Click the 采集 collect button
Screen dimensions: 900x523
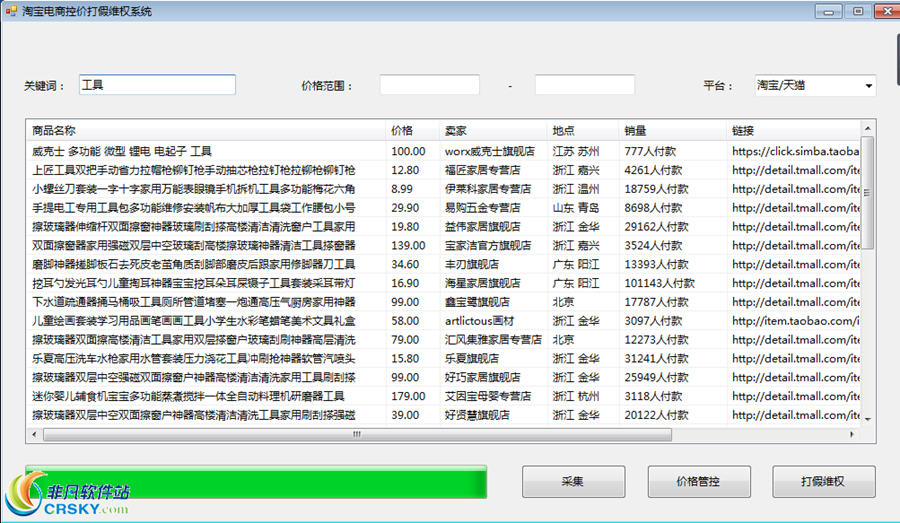pos(573,482)
